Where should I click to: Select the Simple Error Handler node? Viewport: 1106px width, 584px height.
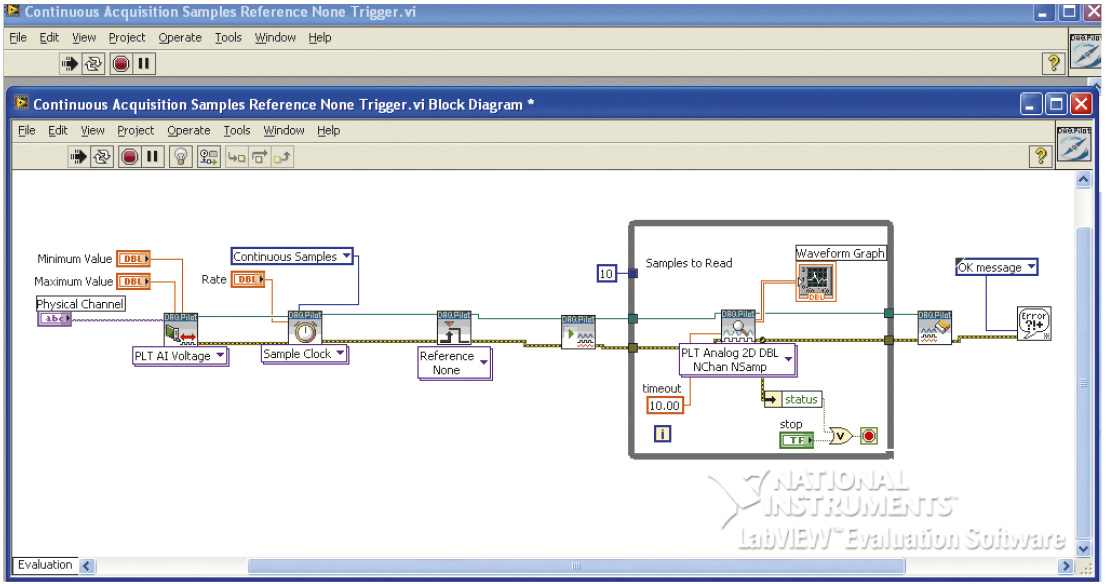click(1034, 323)
